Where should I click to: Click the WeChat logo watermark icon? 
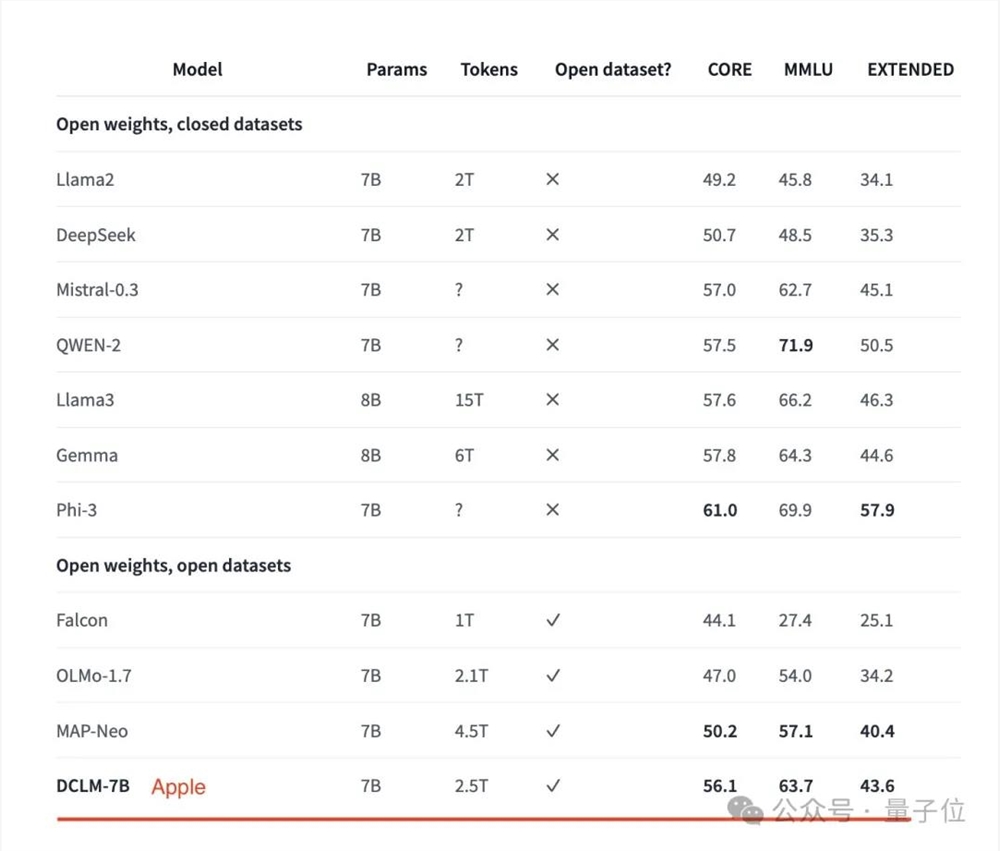click(745, 809)
